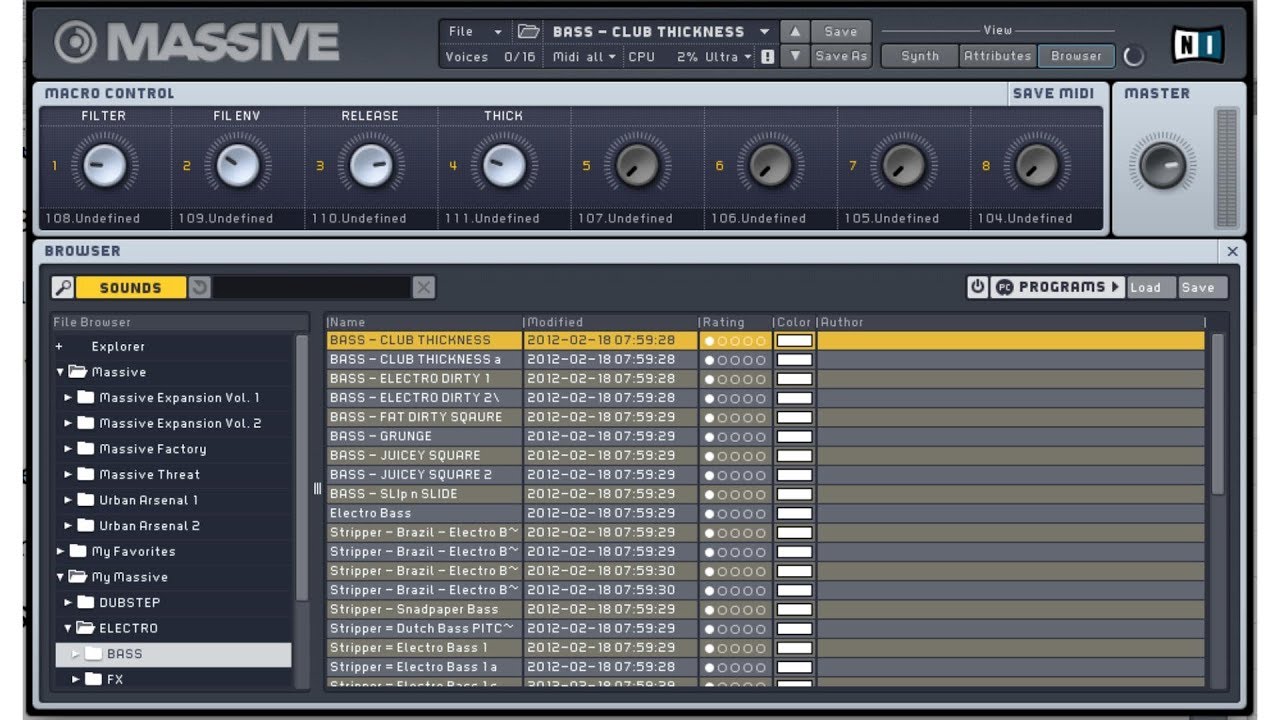
Task: Select next preset with down arrow
Action: tap(794, 57)
